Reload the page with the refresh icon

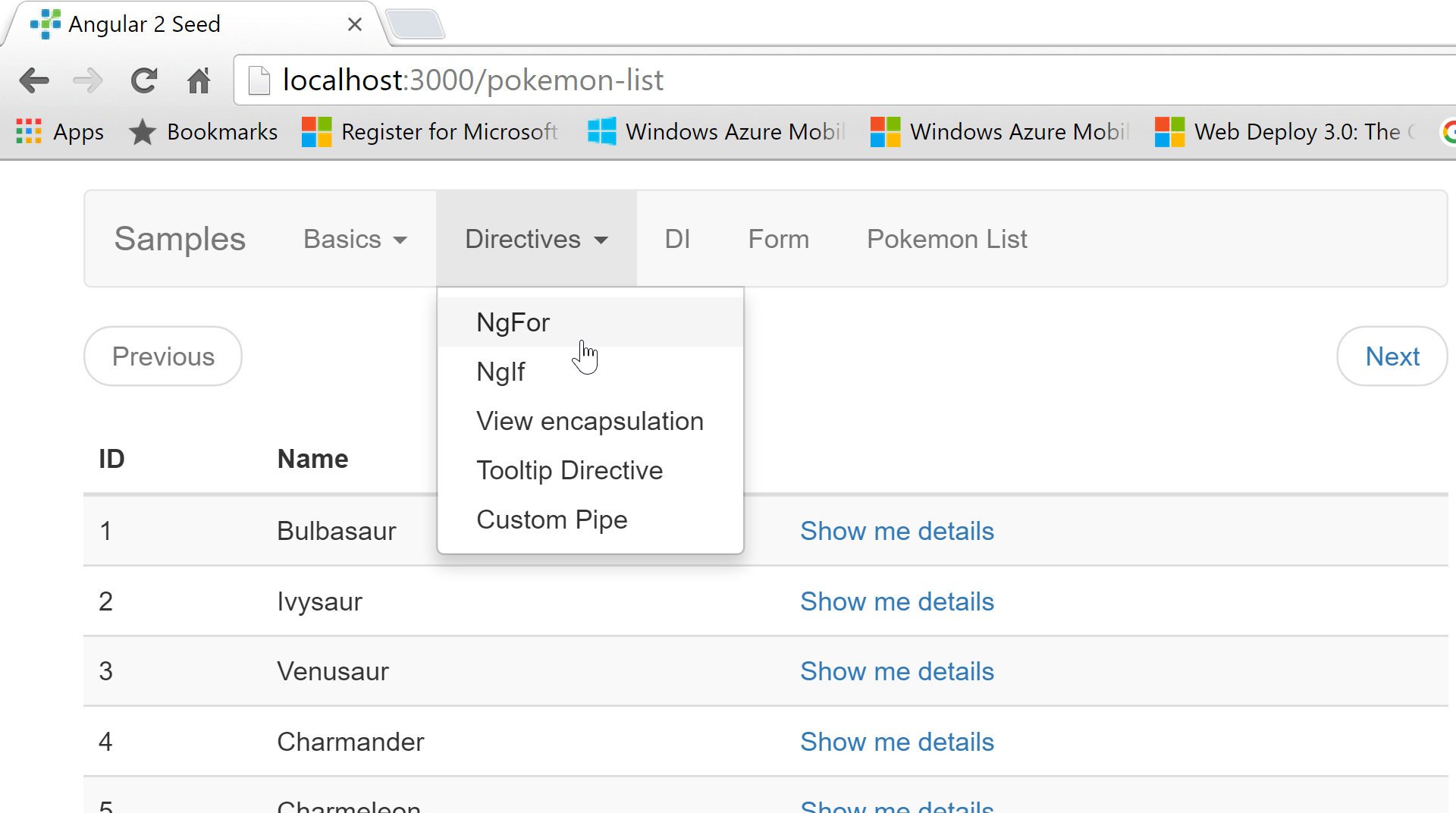(143, 80)
